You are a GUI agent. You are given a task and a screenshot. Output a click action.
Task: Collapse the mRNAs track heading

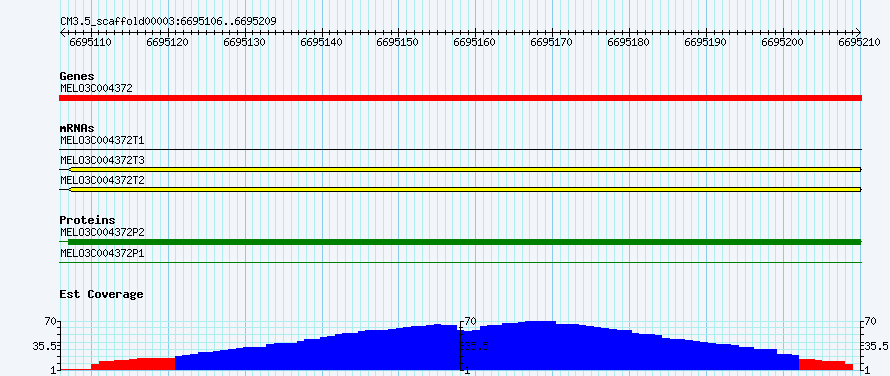click(77, 128)
